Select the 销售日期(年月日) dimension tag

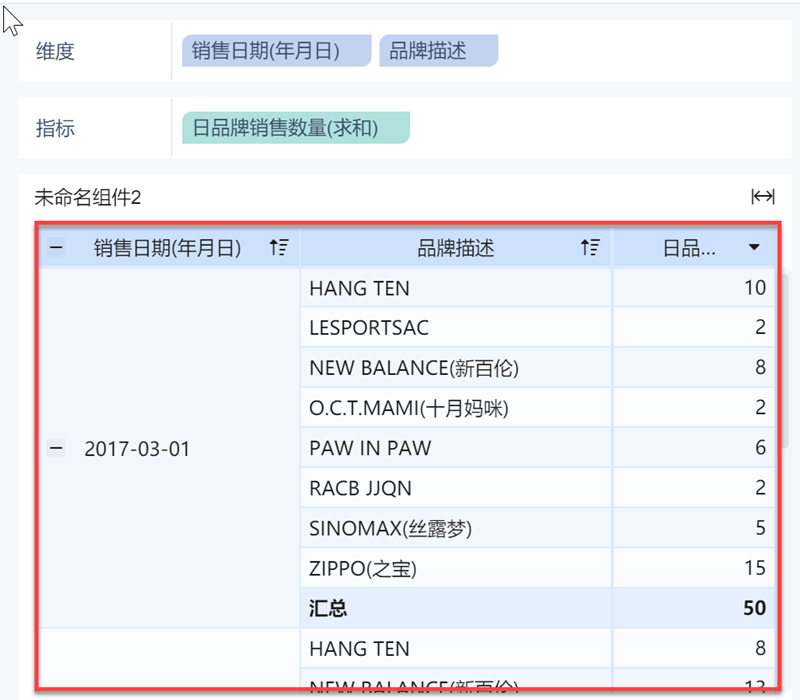coord(276,50)
